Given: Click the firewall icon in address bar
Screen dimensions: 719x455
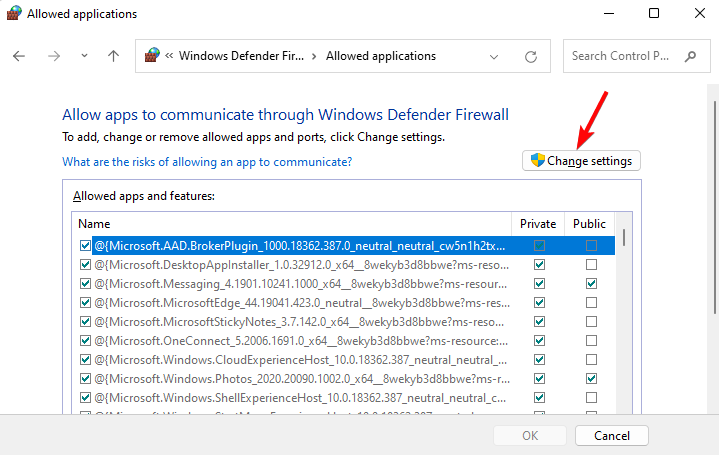Looking at the screenshot, I should tap(152, 55).
